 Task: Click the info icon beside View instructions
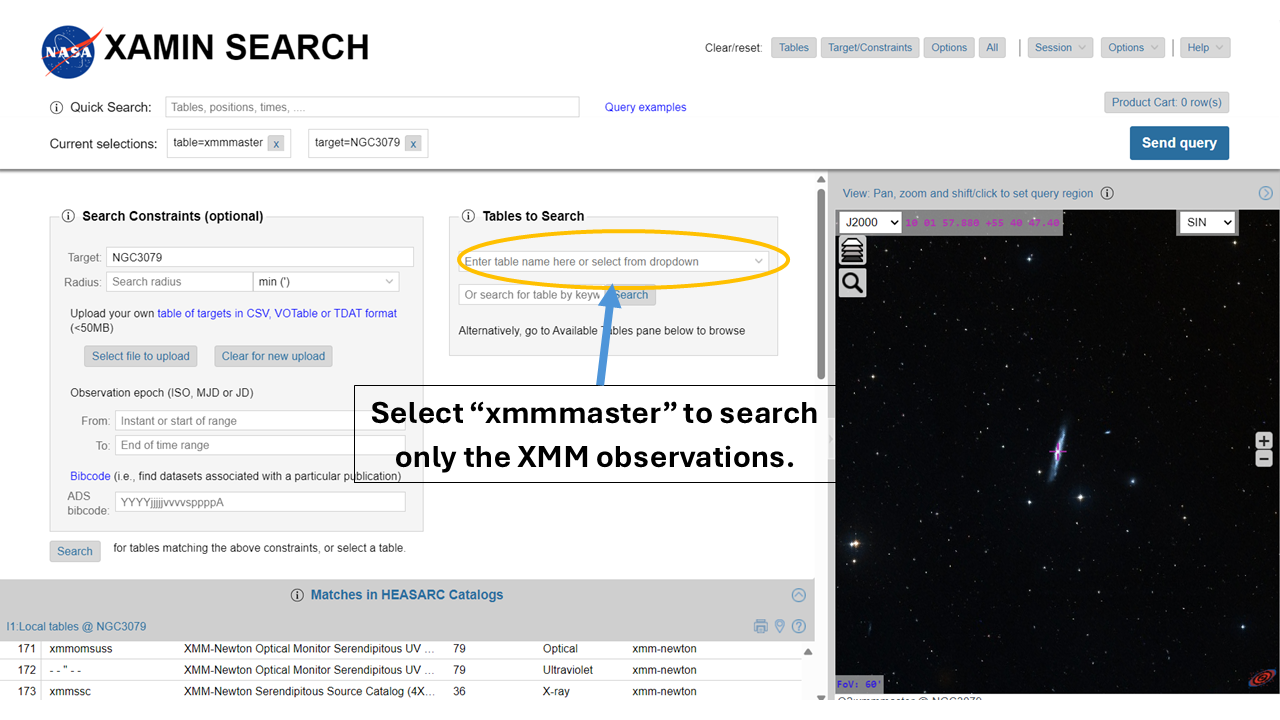tap(1107, 193)
